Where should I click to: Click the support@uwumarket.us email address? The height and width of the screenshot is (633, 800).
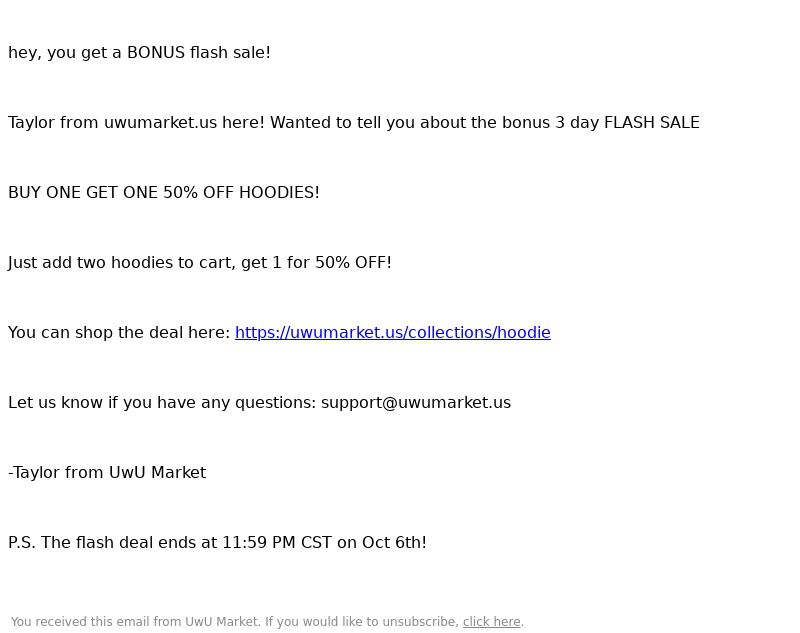point(416,402)
